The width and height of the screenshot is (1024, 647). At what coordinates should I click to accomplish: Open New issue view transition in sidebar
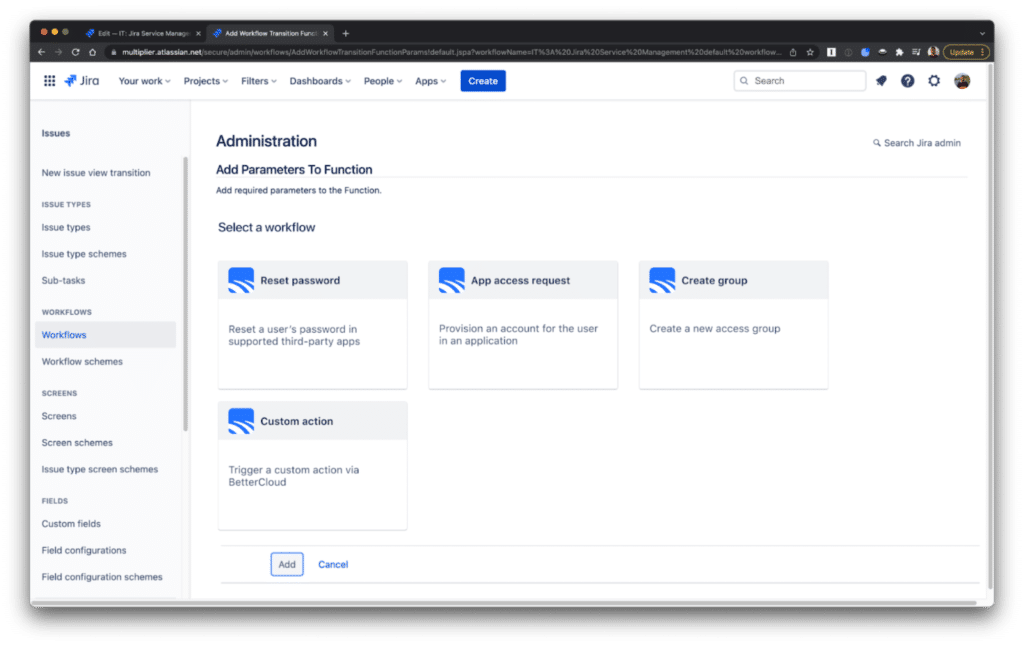96,173
